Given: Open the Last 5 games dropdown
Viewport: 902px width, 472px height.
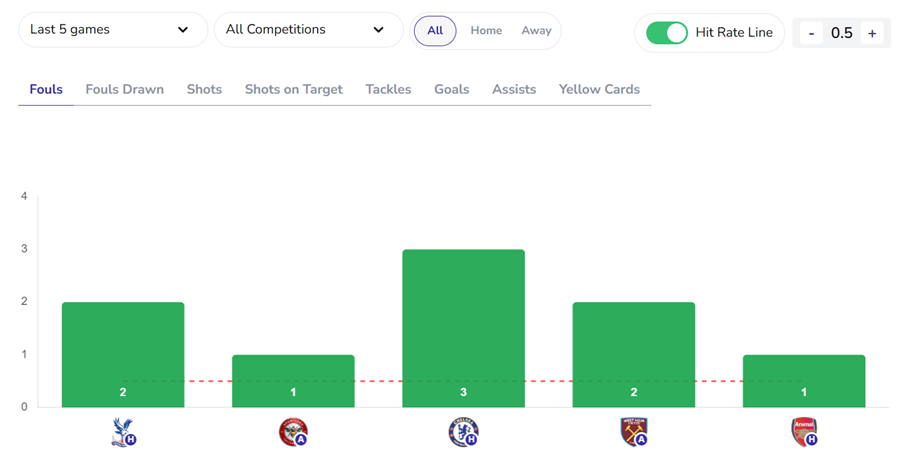Looking at the screenshot, I should tap(112, 30).
